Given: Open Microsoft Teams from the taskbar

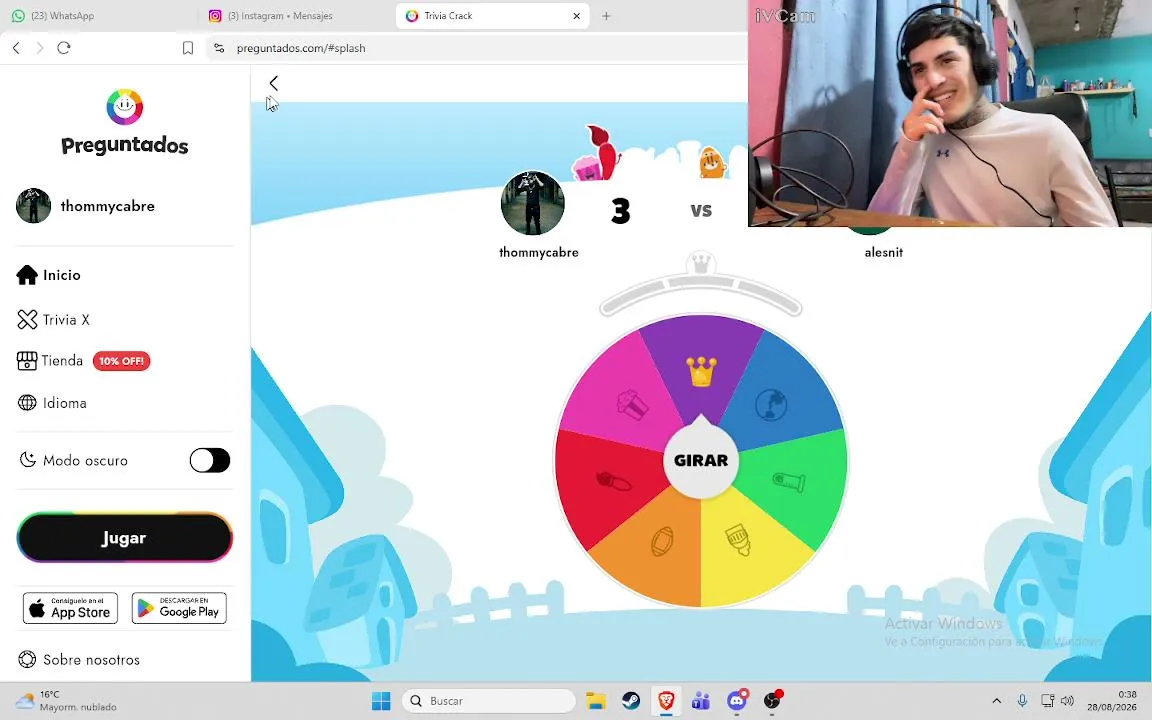Looking at the screenshot, I should click(701, 701).
